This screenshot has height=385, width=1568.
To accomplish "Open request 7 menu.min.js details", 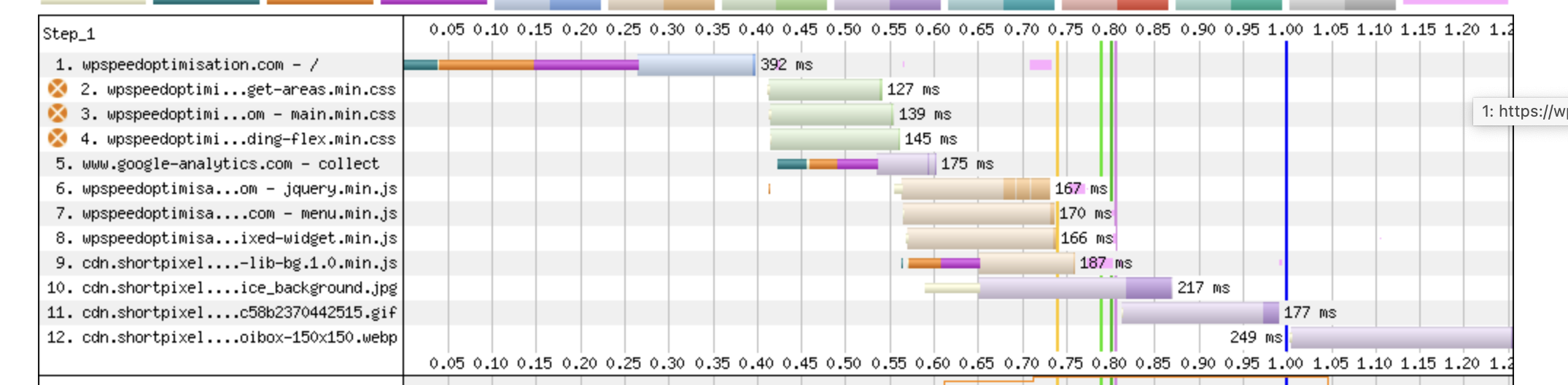I will click(x=226, y=213).
